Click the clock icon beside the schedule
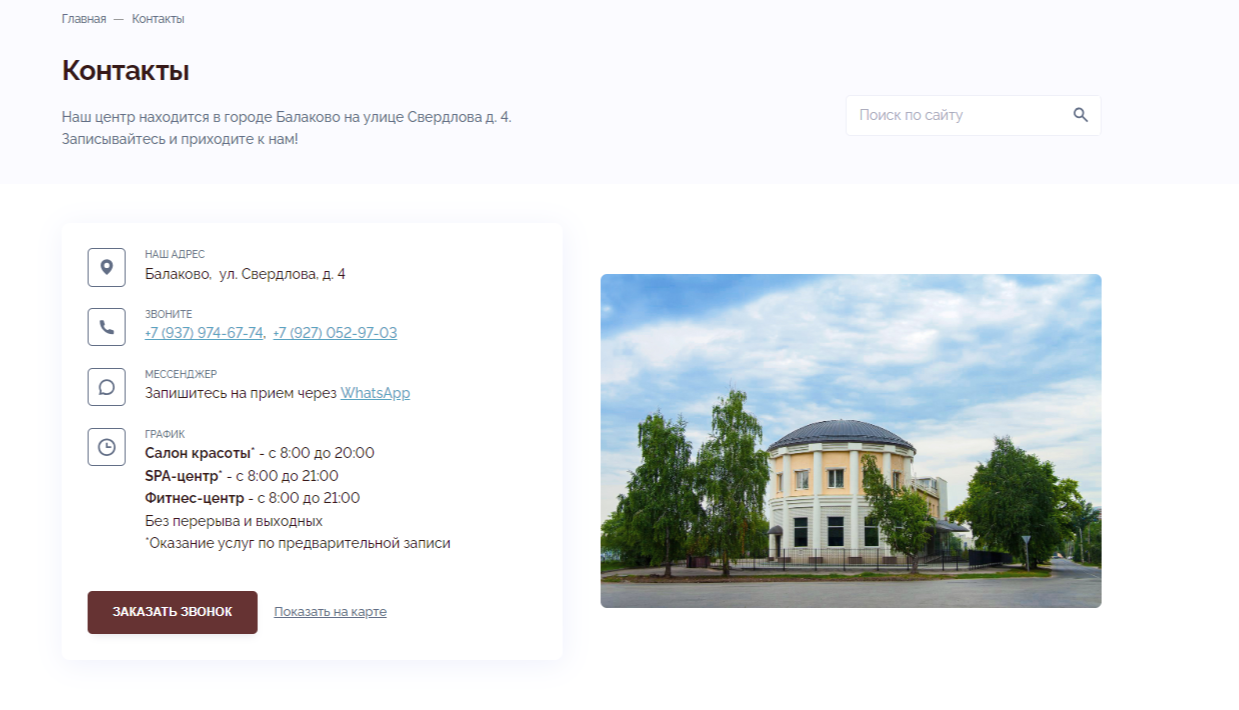Image resolution: width=1239 pixels, height=710 pixels. [x=107, y=447]
